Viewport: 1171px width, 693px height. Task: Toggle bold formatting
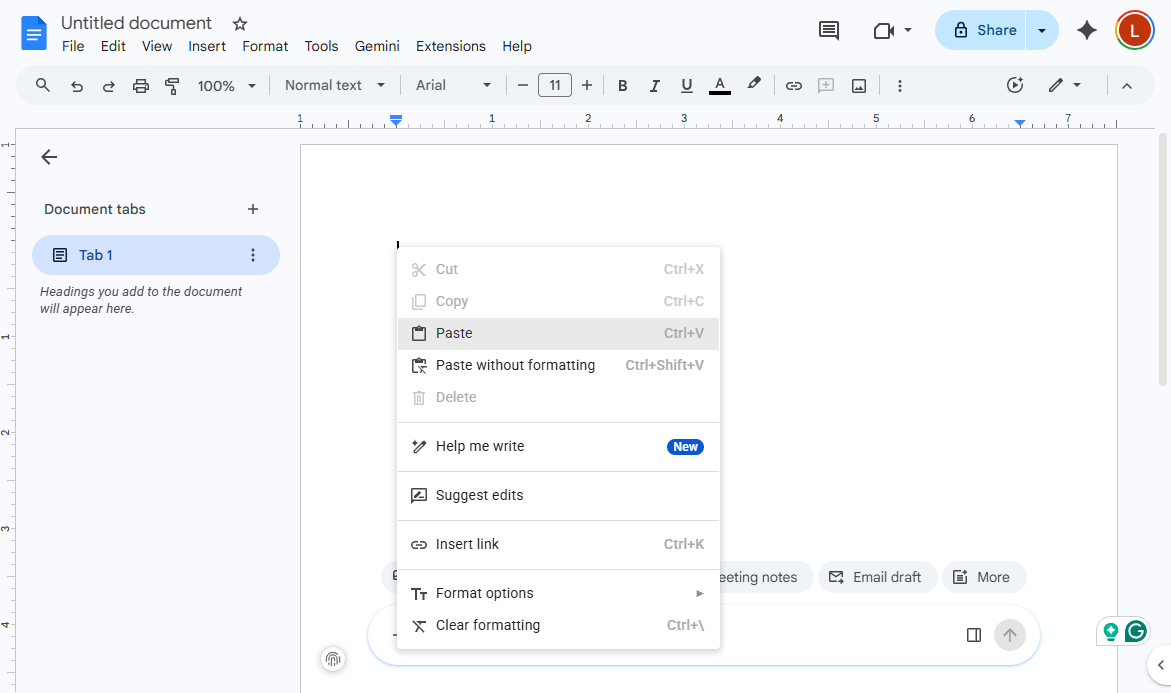point(622,85)
